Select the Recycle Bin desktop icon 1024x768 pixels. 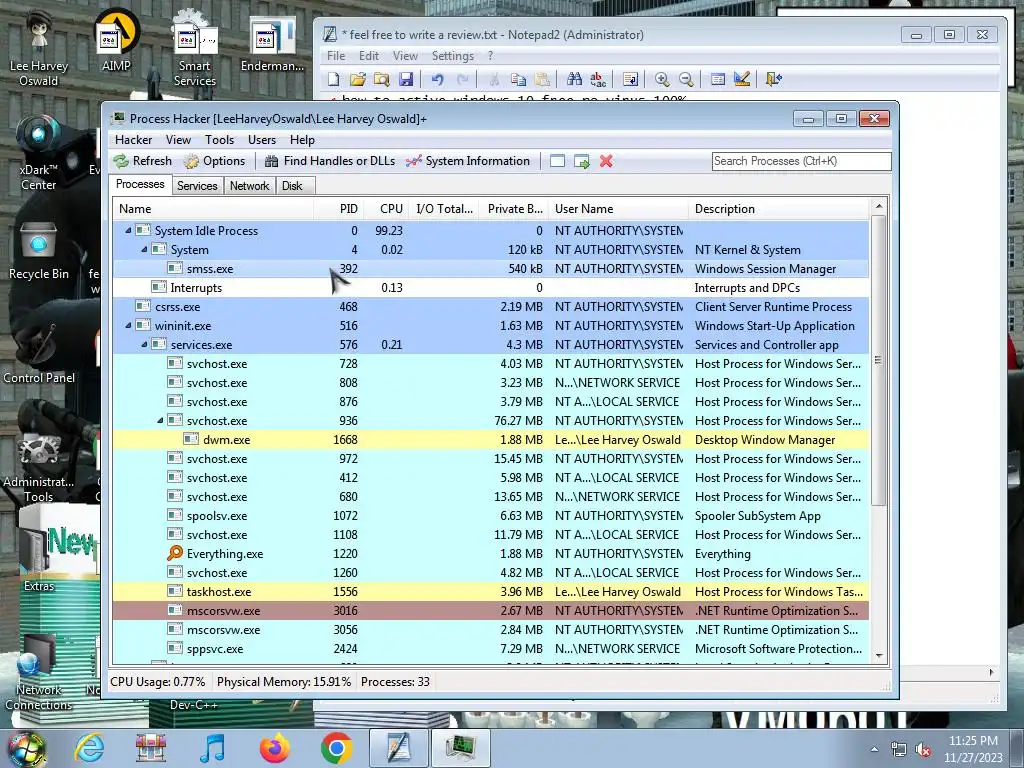(x=39, y=251)
